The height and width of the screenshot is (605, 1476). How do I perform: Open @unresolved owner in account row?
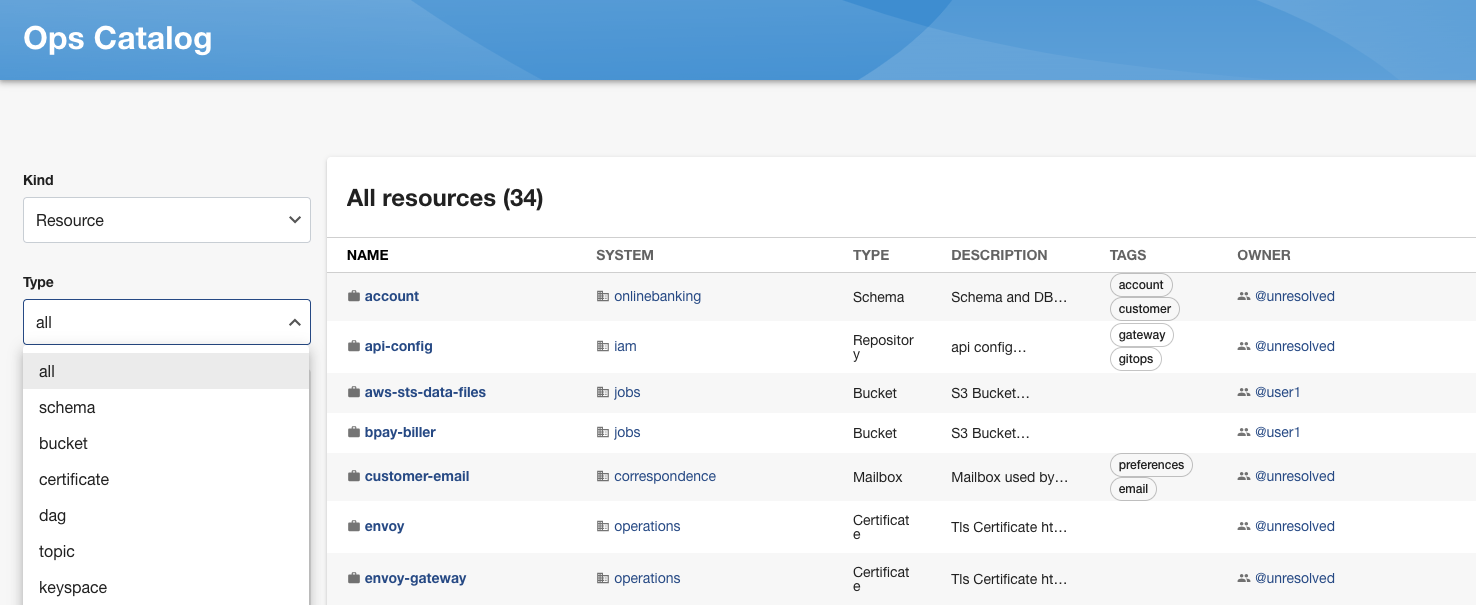(x=1295, y=296)
